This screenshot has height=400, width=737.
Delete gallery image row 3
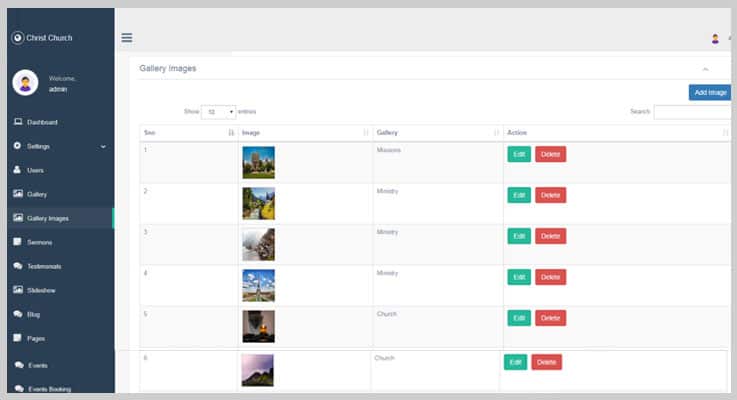click(550, 236)
